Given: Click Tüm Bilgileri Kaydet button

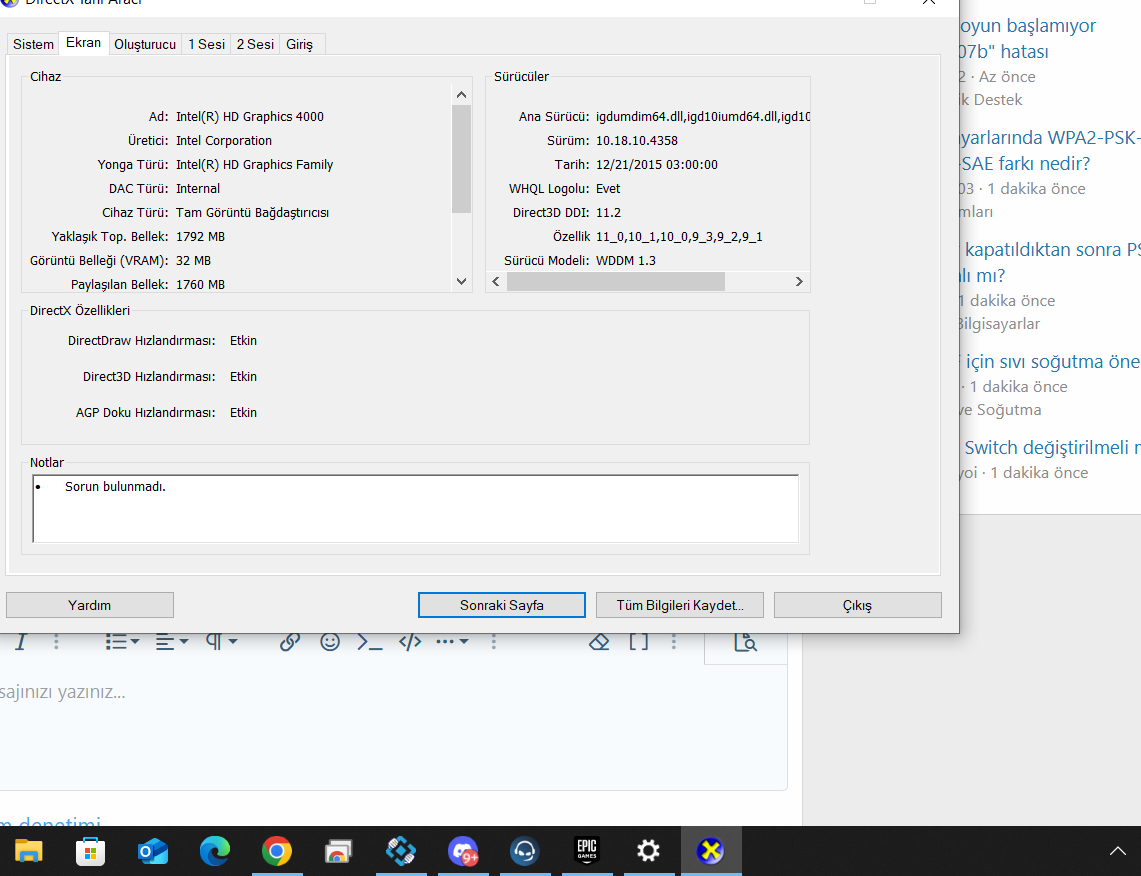Looking at the screenshot, I should coord(680,605).
